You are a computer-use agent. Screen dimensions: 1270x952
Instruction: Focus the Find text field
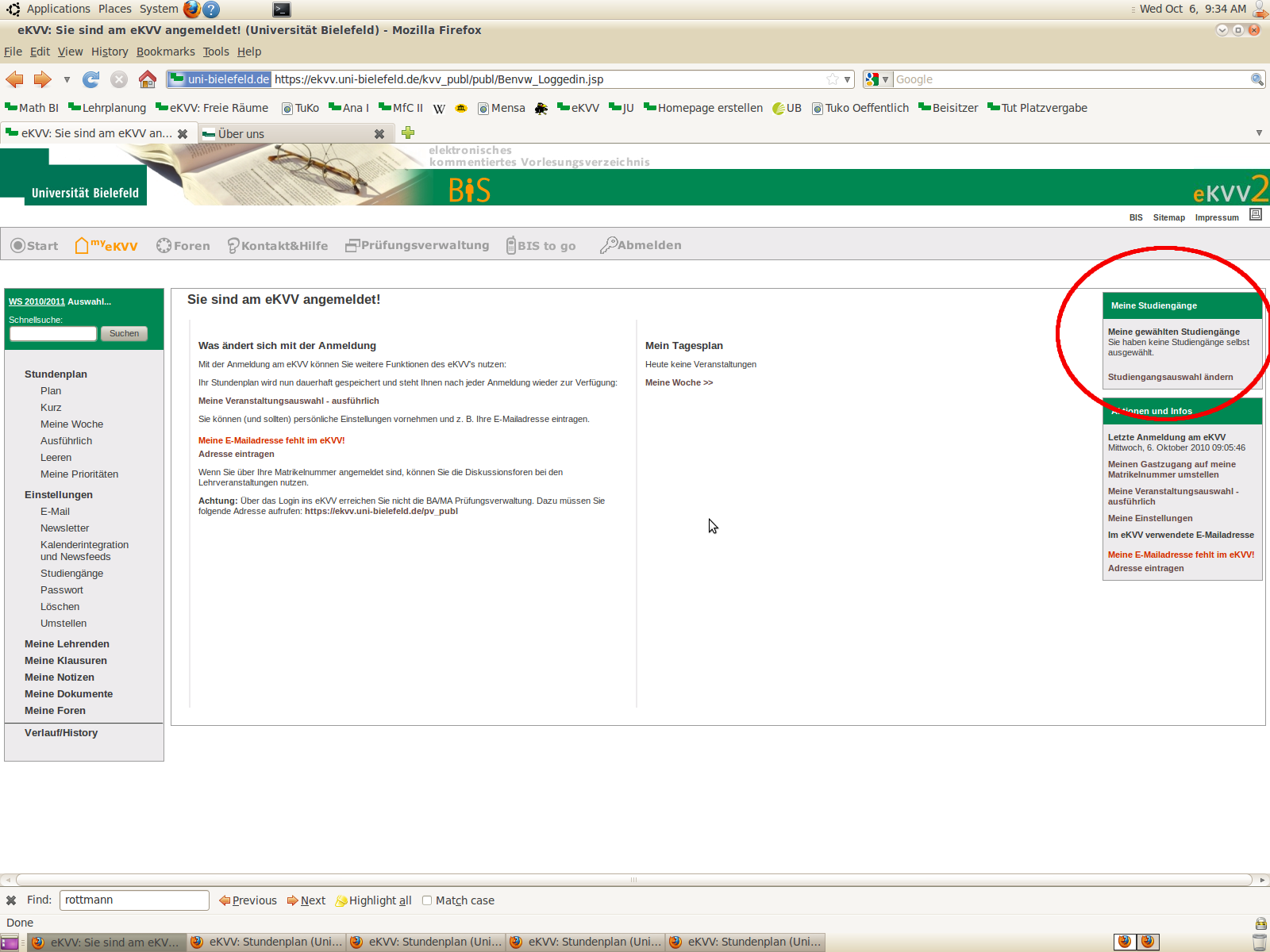[134, 900]
